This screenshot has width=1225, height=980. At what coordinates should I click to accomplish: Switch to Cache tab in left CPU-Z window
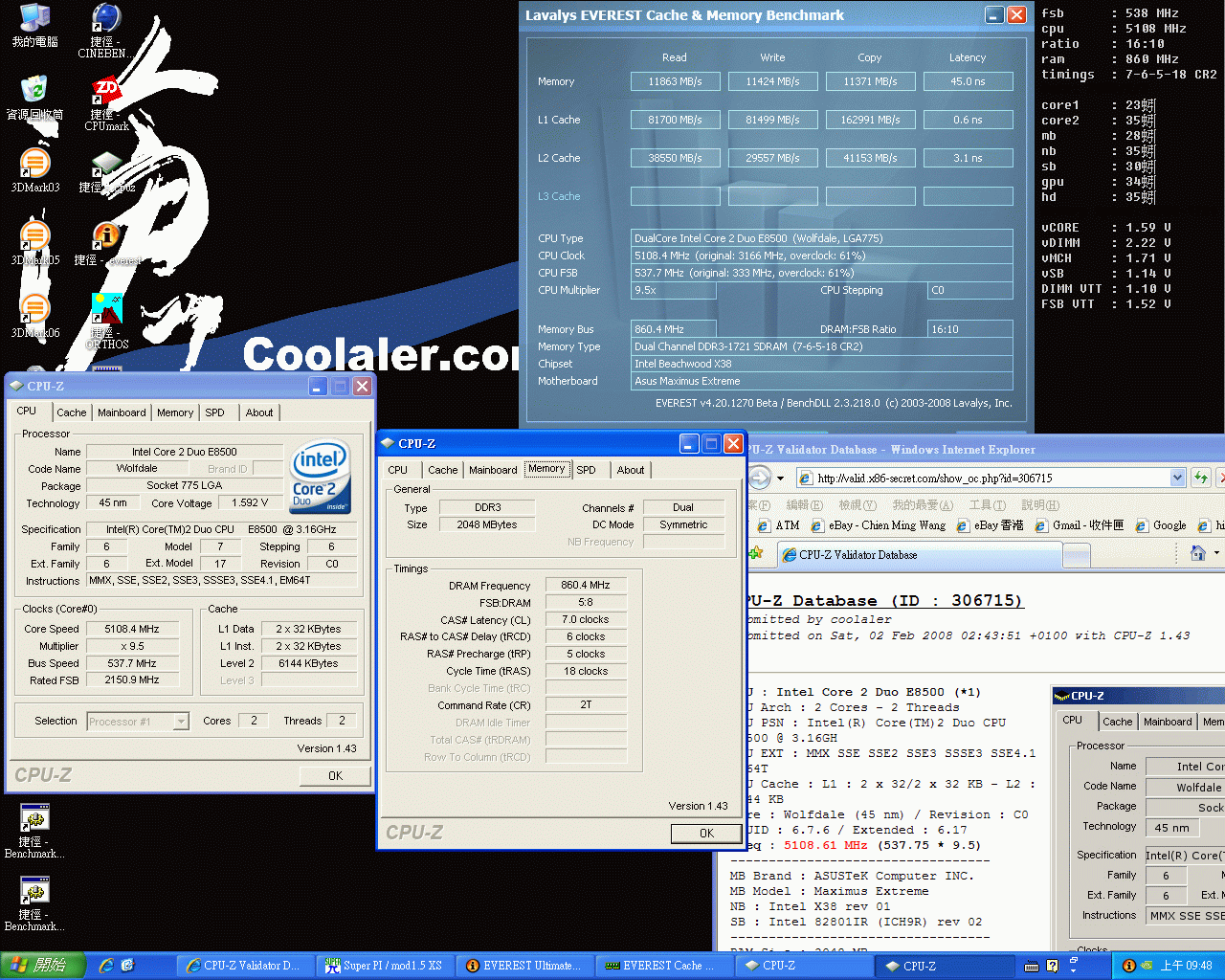click(71, 412)
